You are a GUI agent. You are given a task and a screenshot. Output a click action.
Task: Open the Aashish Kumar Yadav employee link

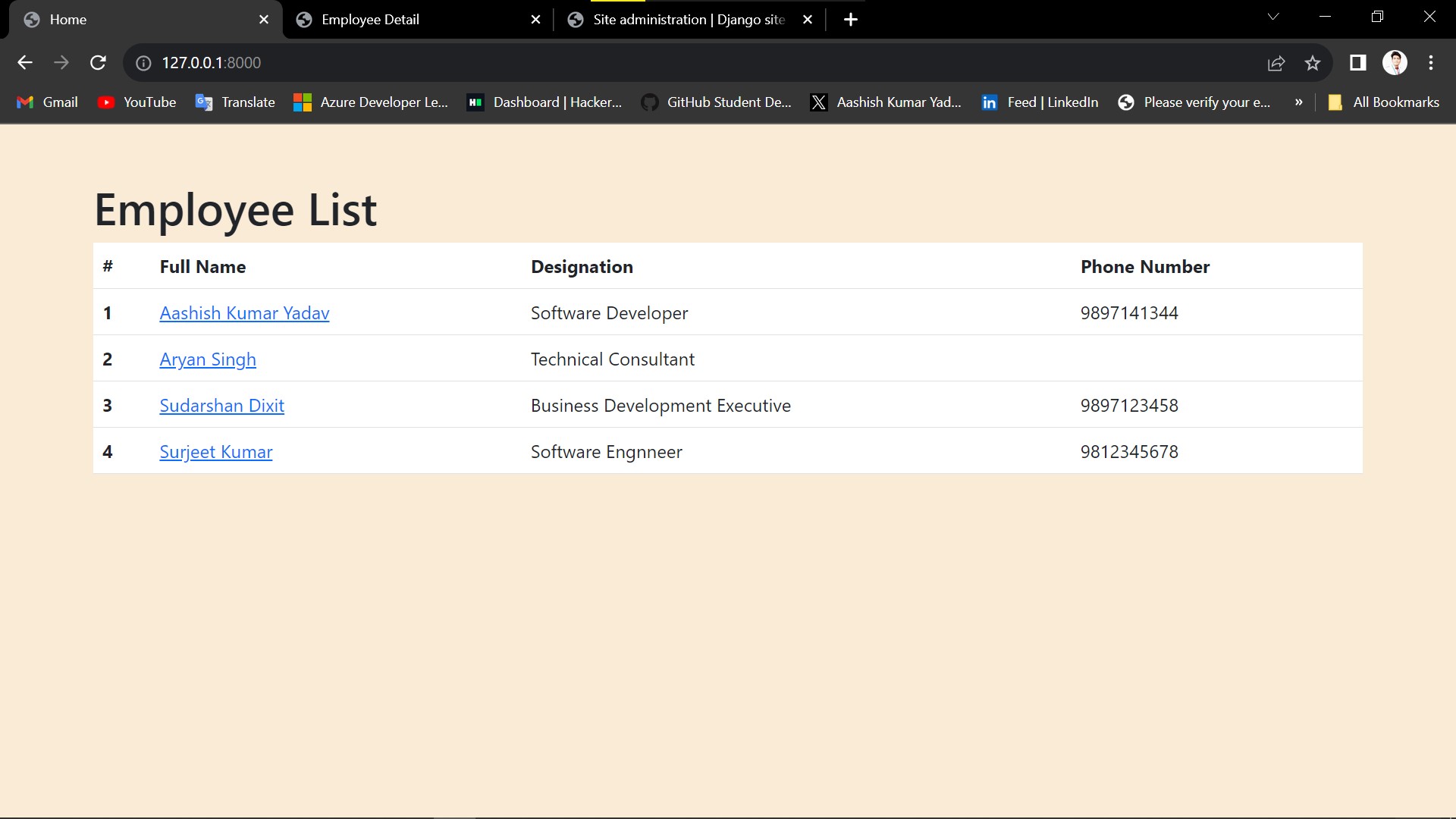pos(244,312)
